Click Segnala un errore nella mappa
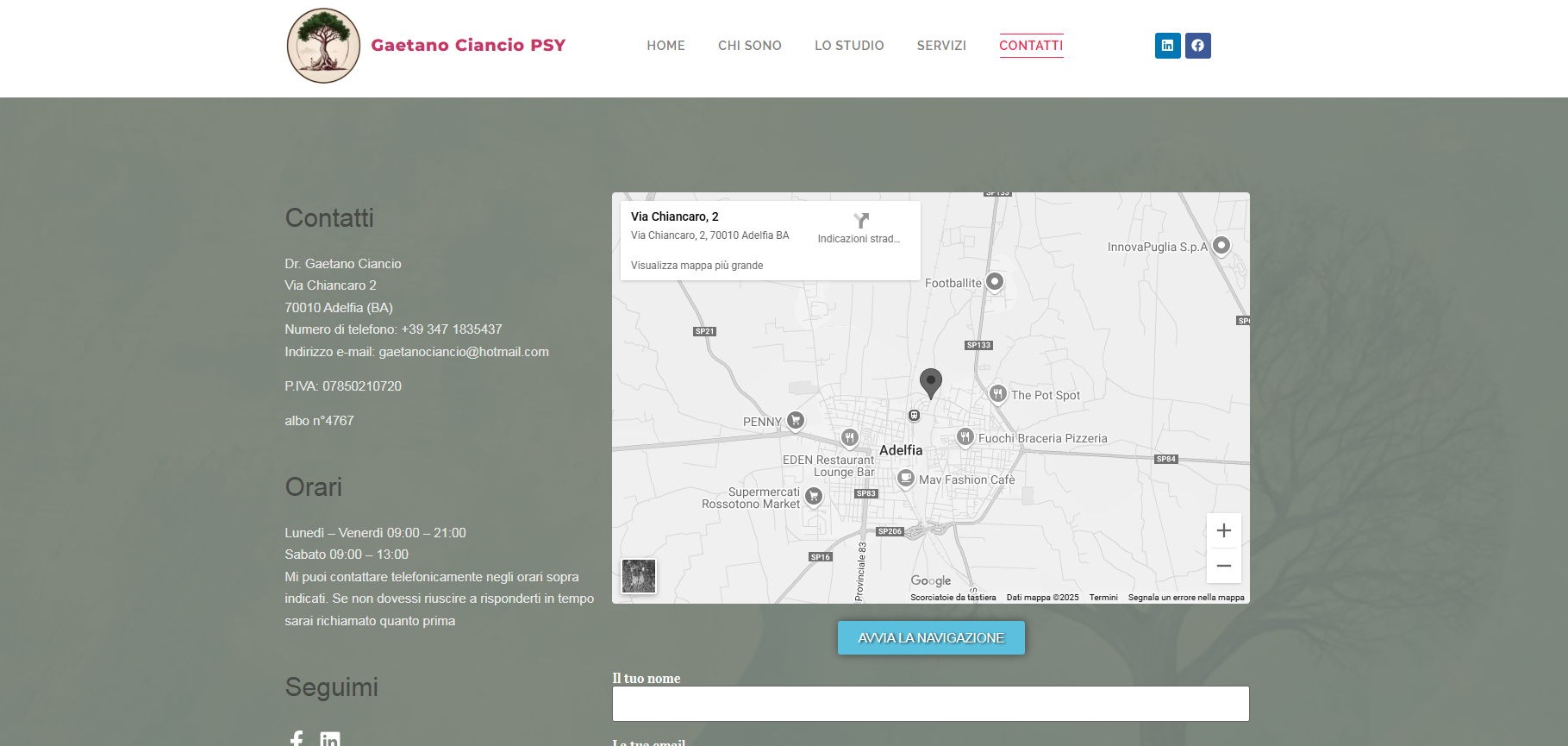The image size is (1568, 746). (x=1186, y=597)
